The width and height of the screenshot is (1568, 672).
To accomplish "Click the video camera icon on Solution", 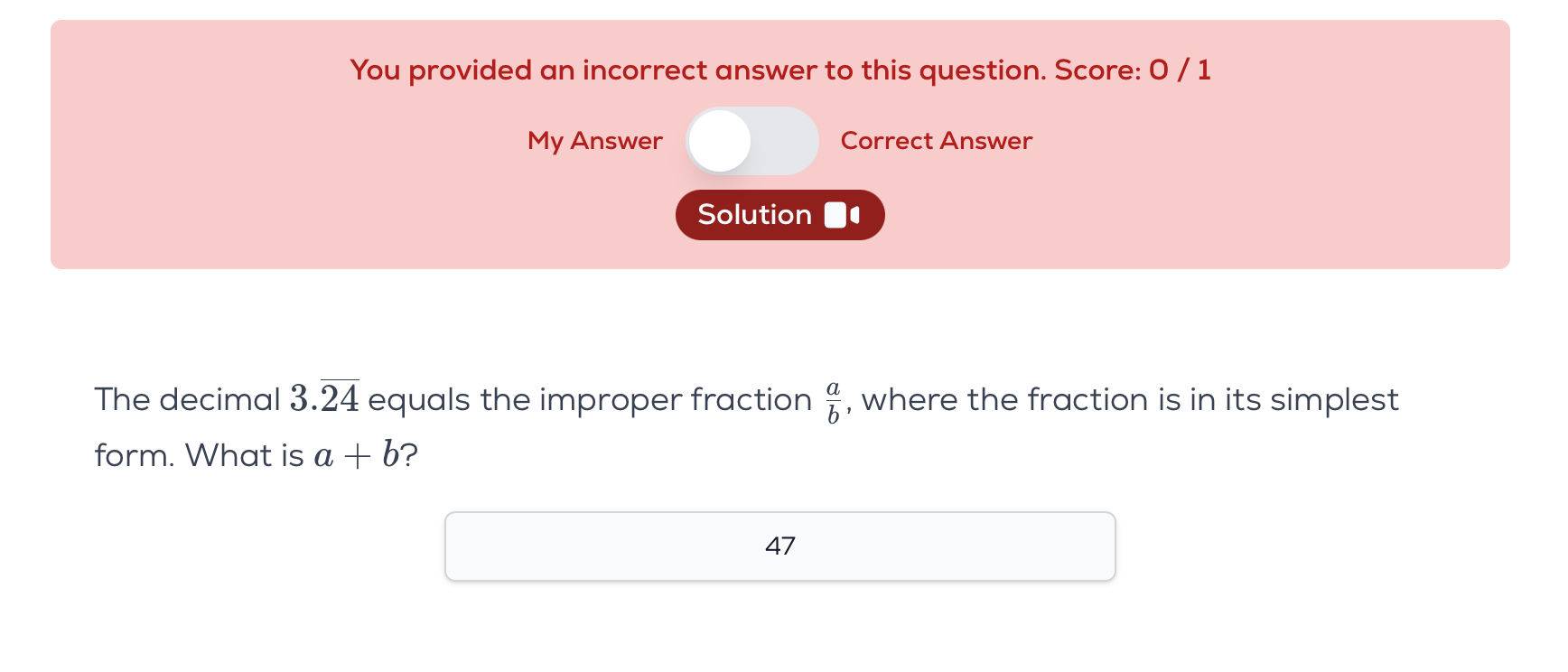I will pyautogui.click(x=842, y=215).
